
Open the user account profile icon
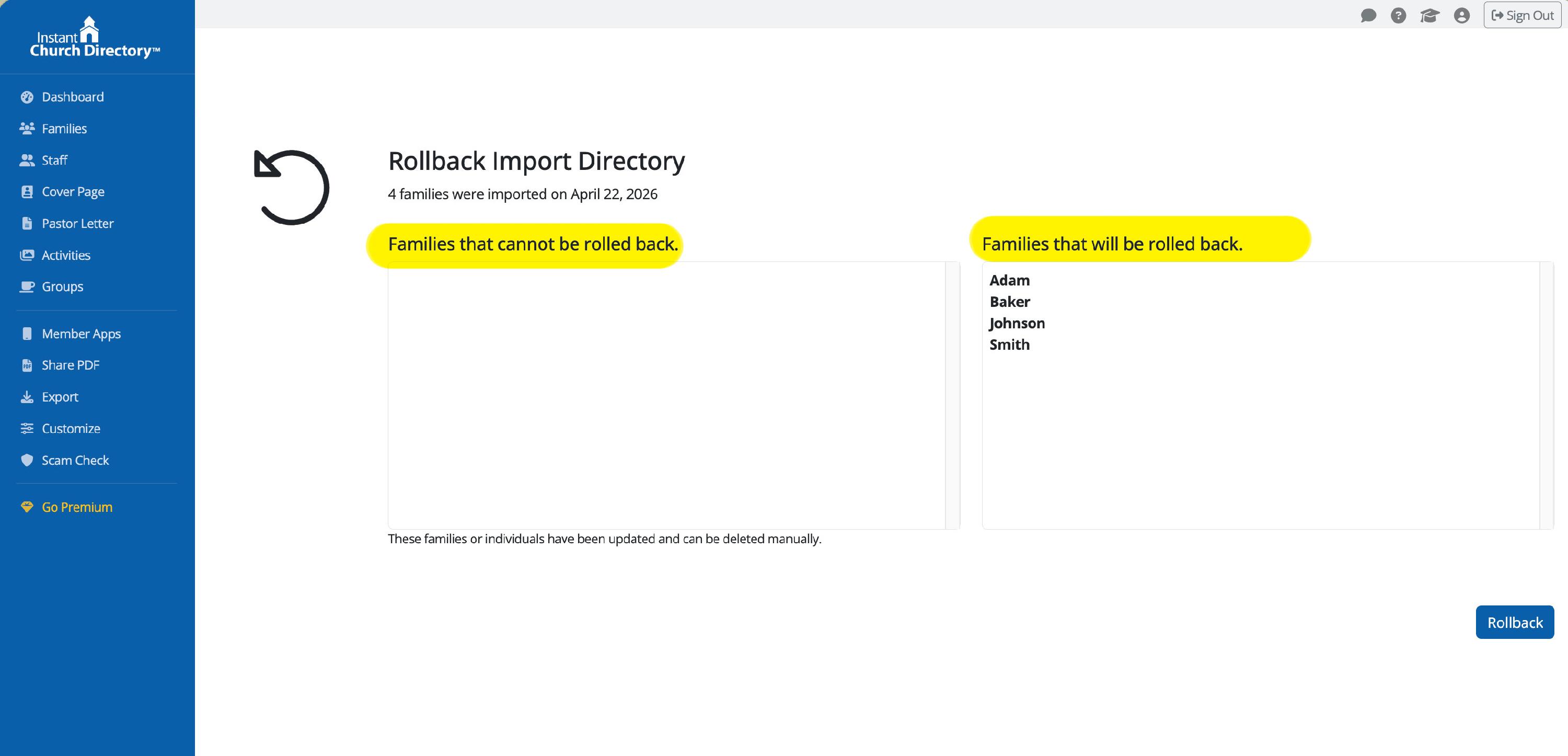pyautogui.click(x=1461, y=15)
